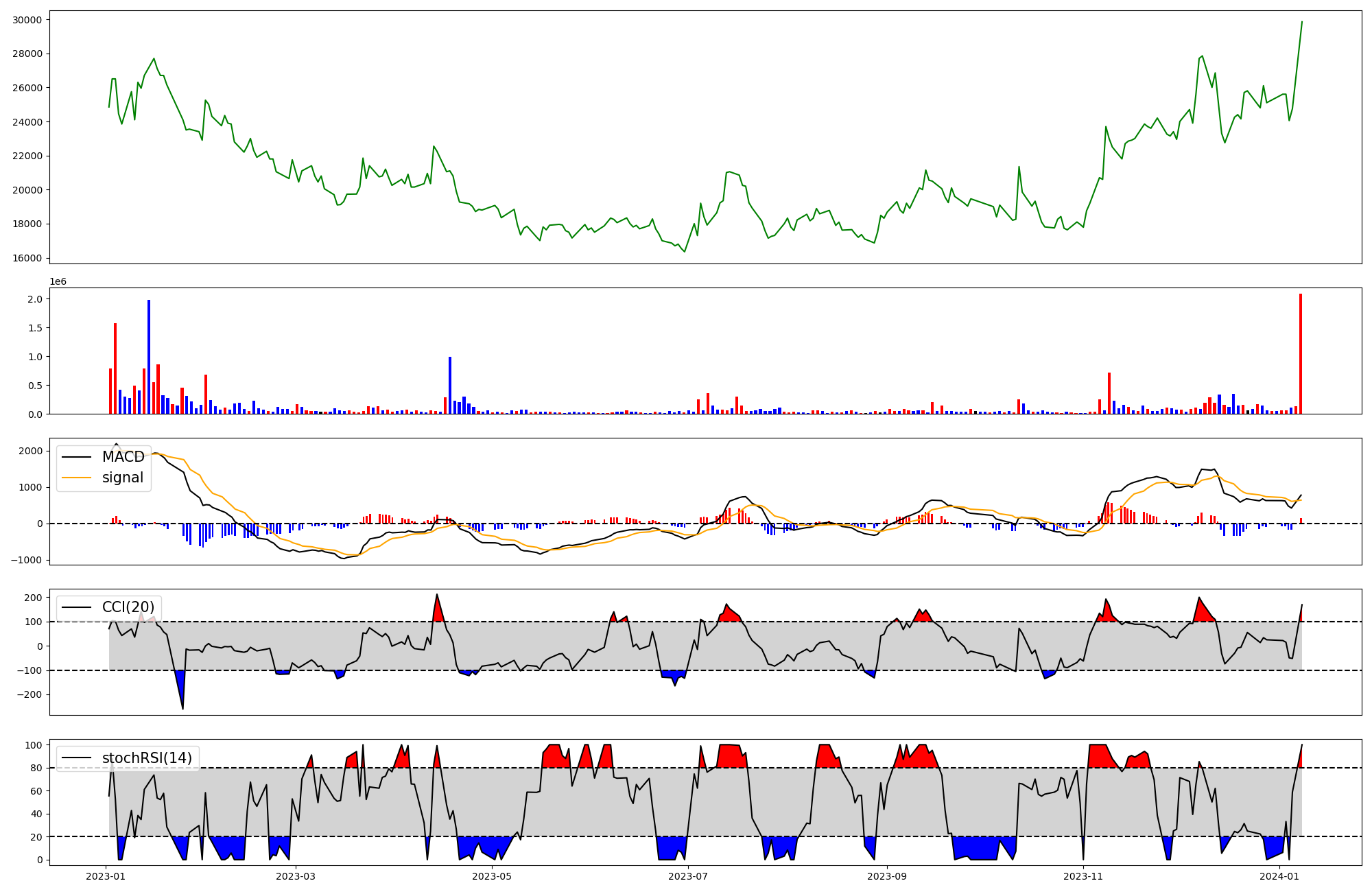The image size is (1372, 892).
Task: Click the 1e6 volume scale label
Action: pos(58,282)
